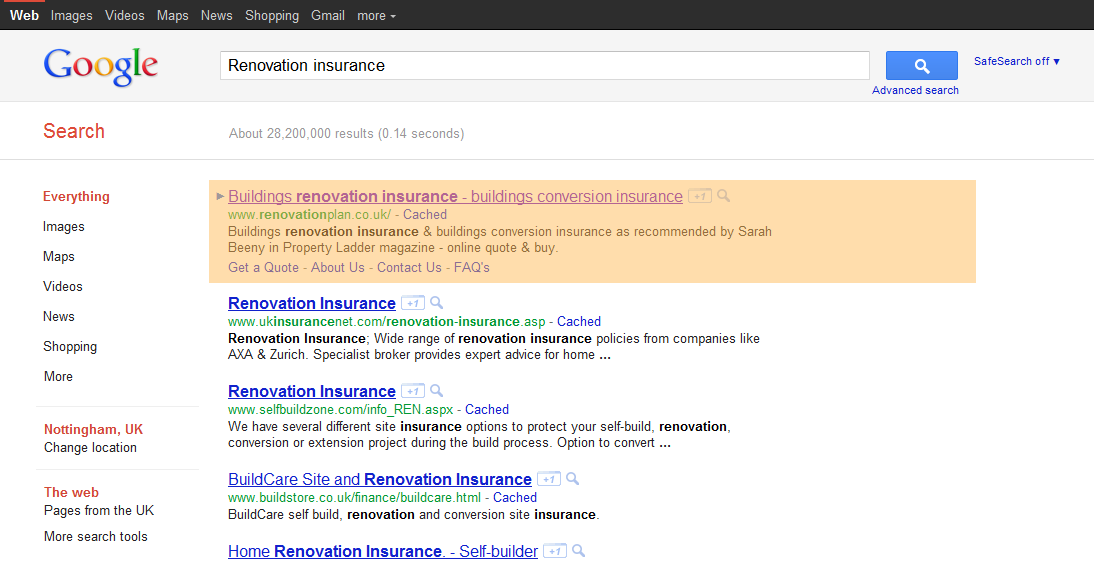Screen dimensions: 1094x564
Task: Open the Advanced search link
Action: coord(915,90)
